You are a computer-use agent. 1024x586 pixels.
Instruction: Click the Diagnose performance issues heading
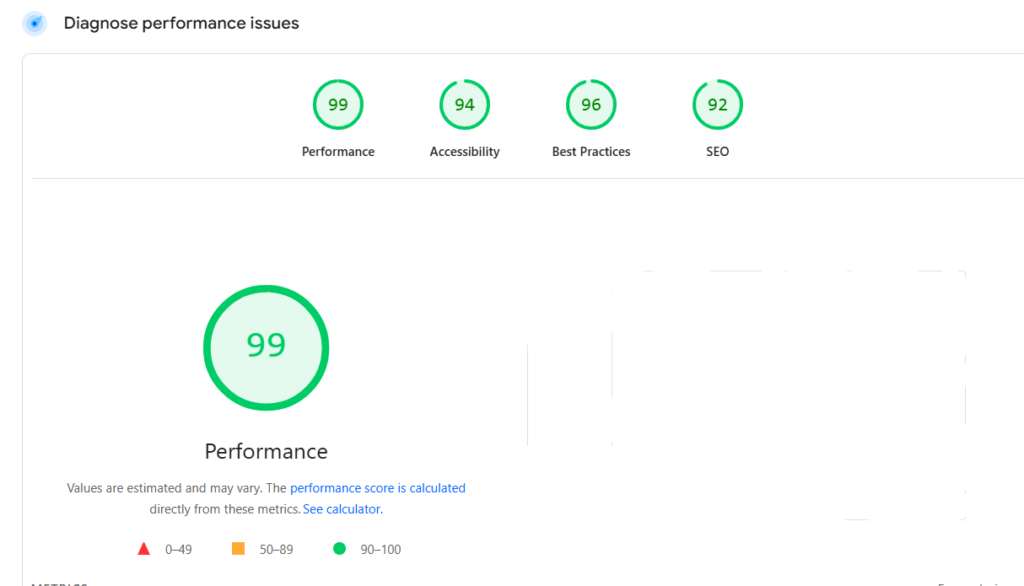coord(181,22)
